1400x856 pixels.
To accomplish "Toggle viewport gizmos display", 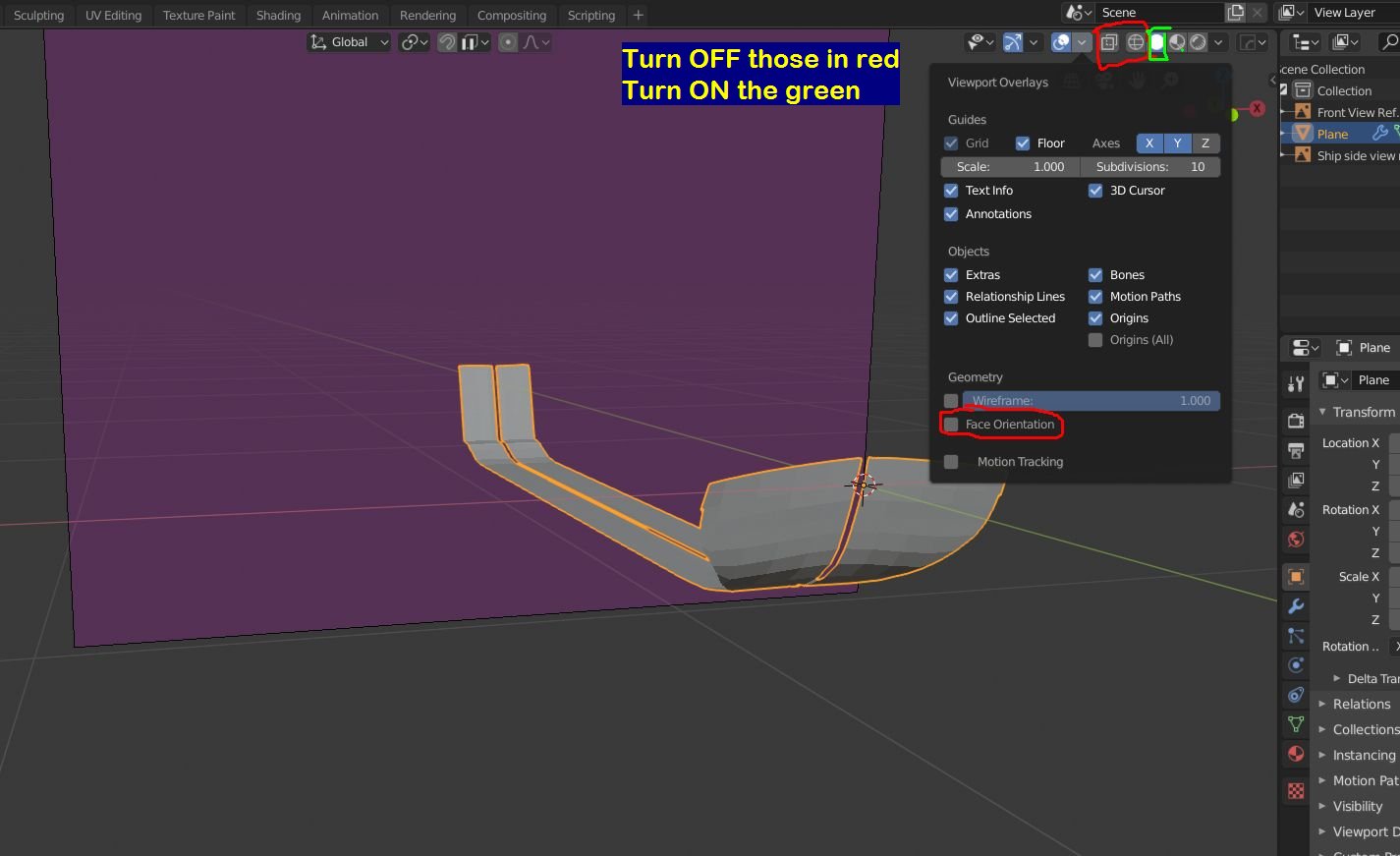I will (x=1013, y=42).
